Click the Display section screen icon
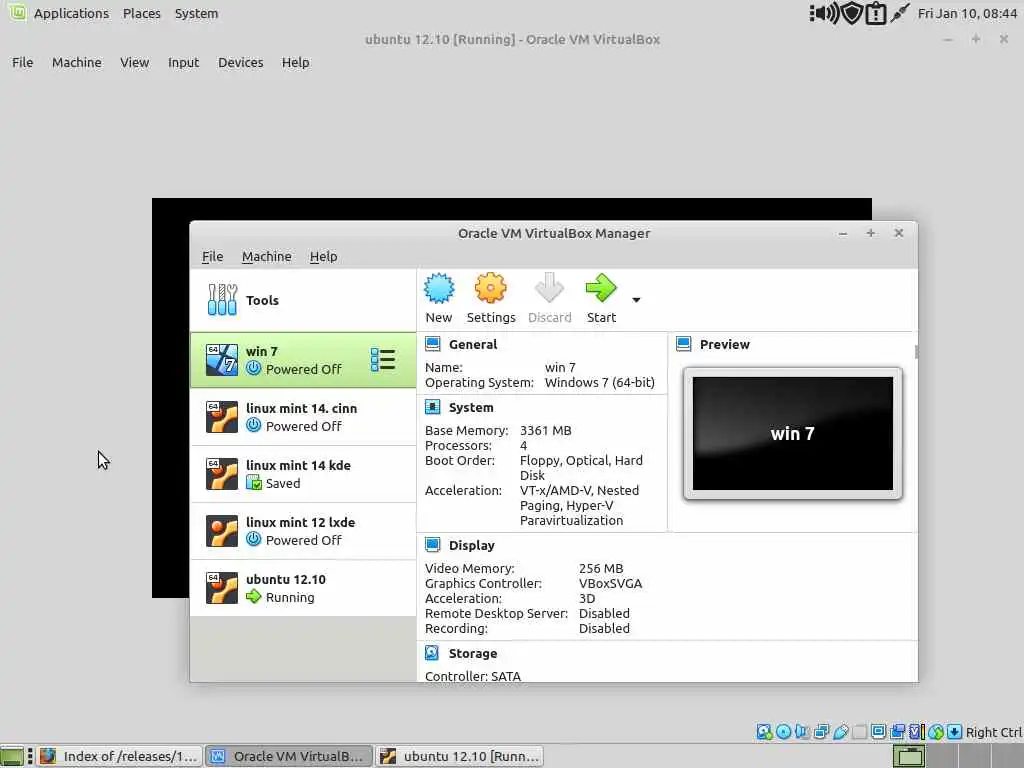 pos(432,545)
